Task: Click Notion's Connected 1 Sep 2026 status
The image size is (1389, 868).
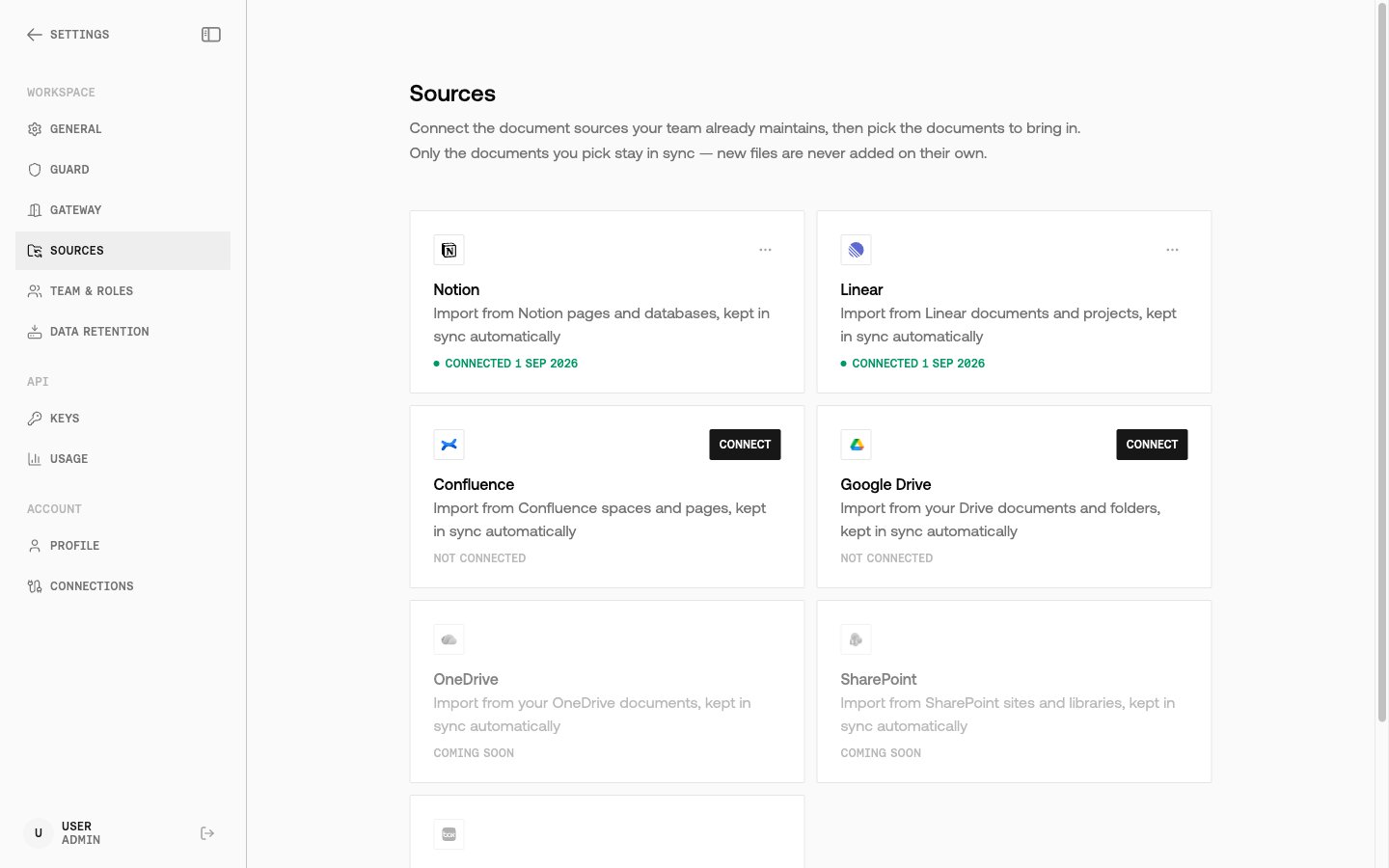Action: pos(505,364)
